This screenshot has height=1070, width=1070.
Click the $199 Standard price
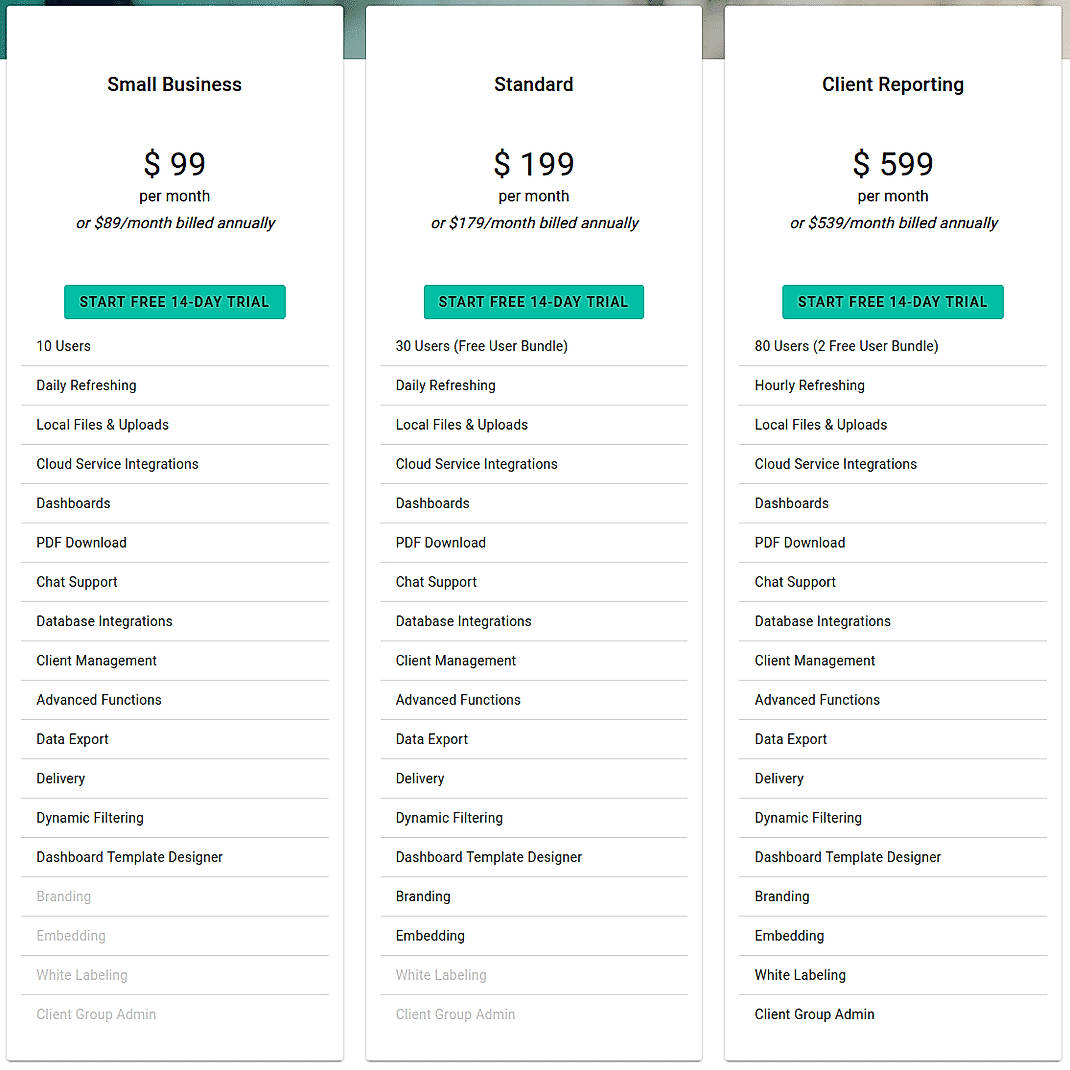point(533,164)
